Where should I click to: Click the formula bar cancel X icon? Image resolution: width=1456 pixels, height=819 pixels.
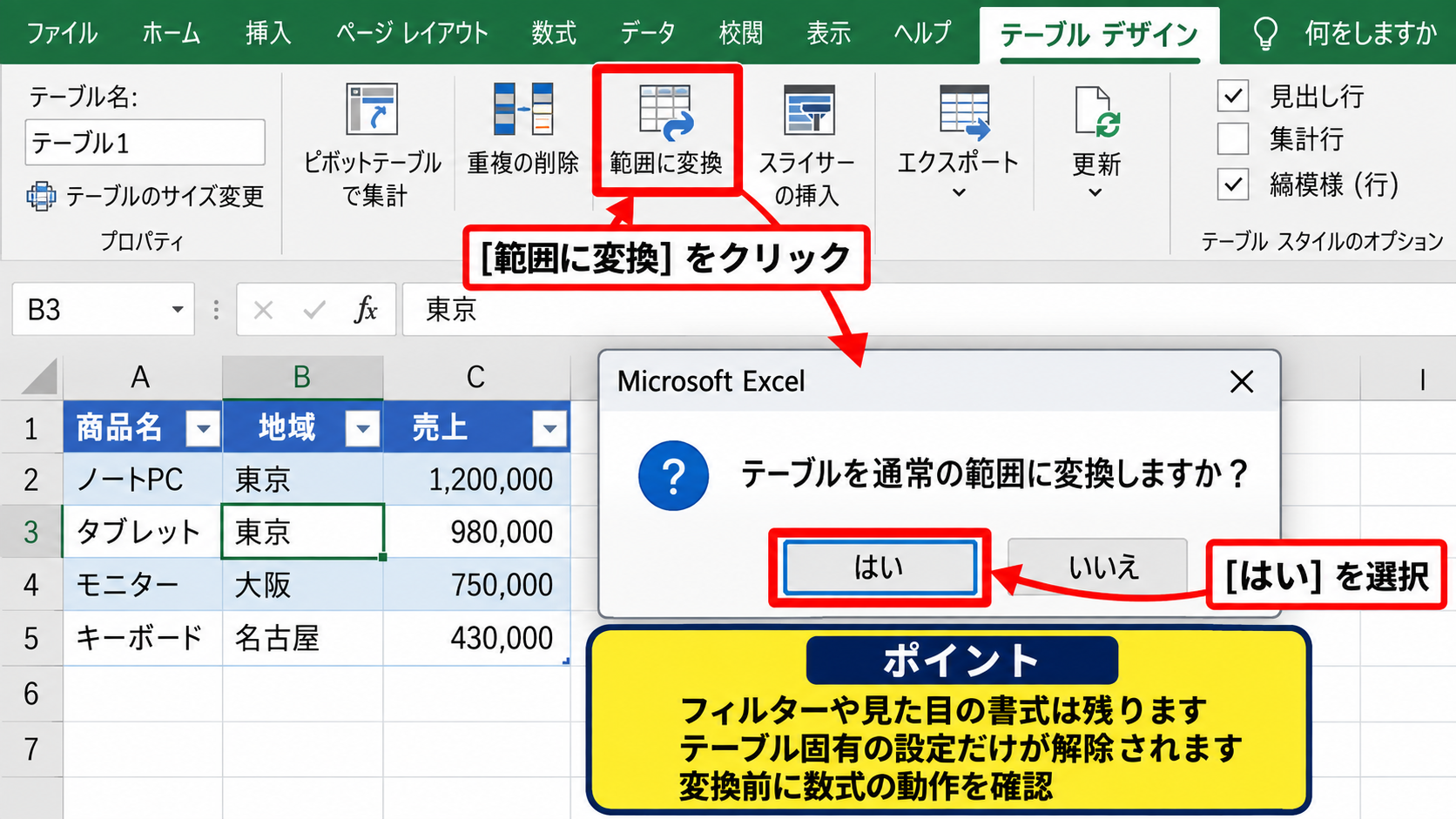(263, 310)
